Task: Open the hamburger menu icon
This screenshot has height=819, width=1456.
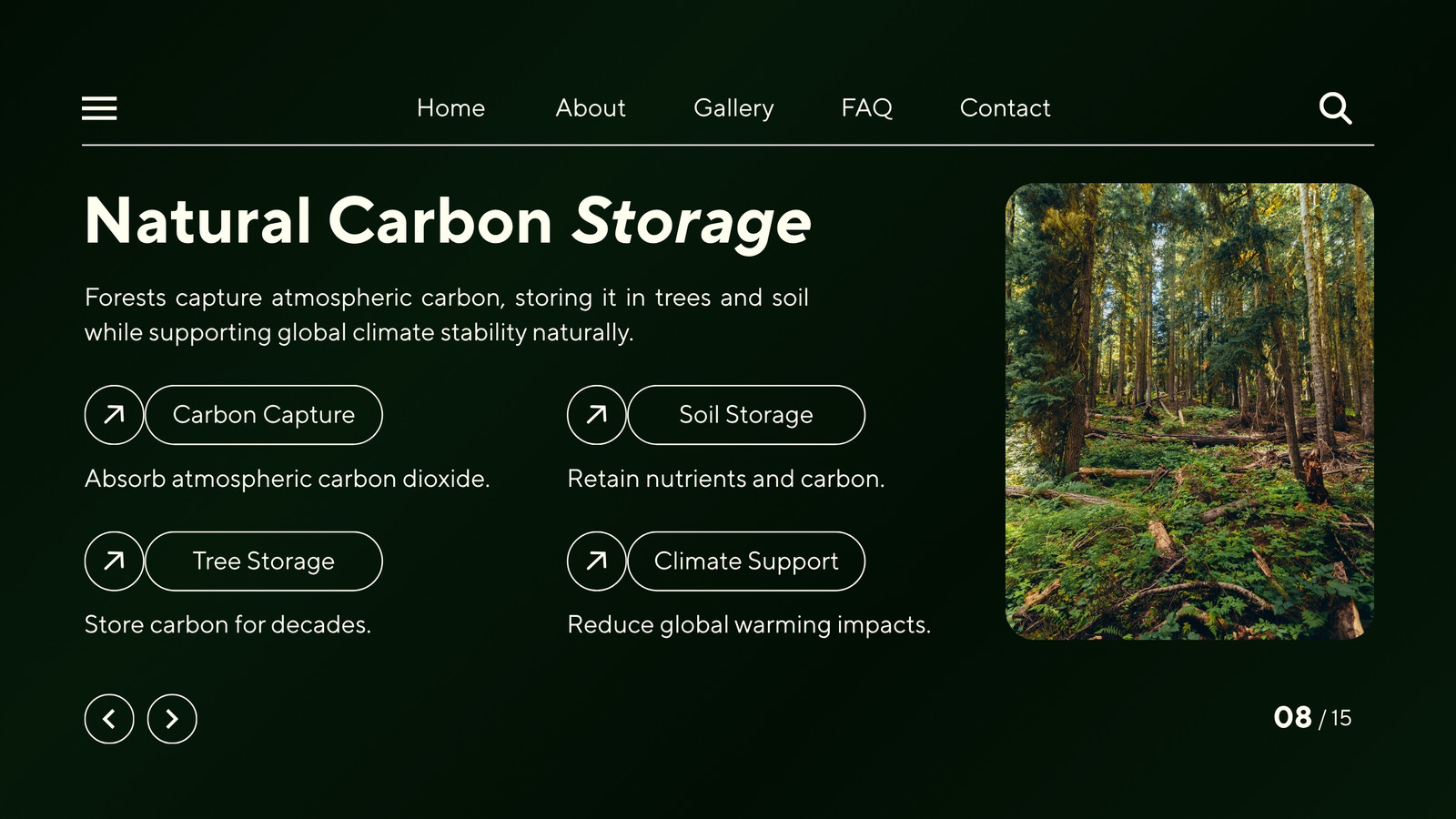Action: [x=99, y=108]
